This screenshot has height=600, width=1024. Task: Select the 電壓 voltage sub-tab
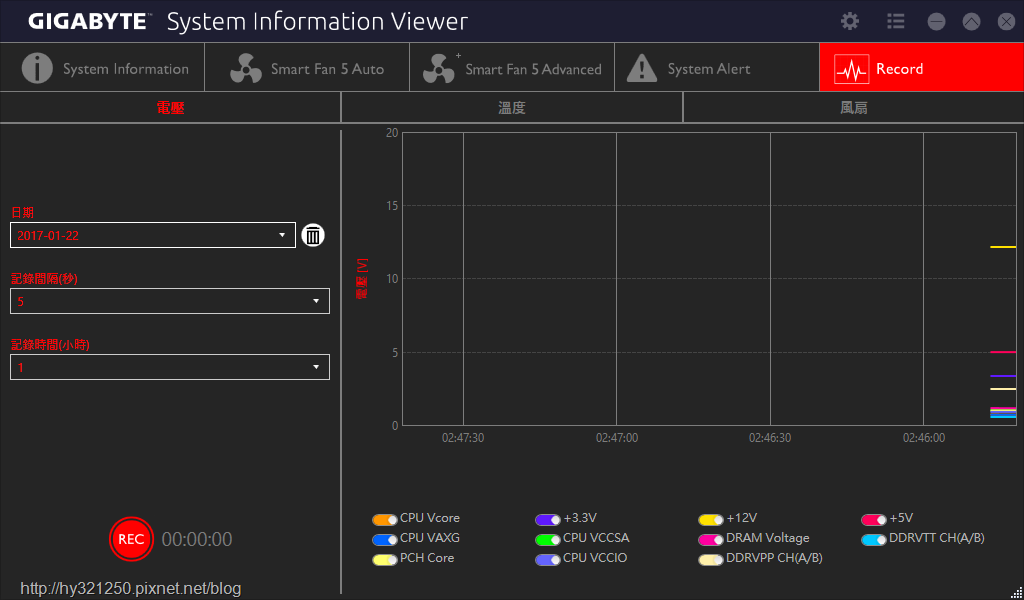tap(170, 108)
